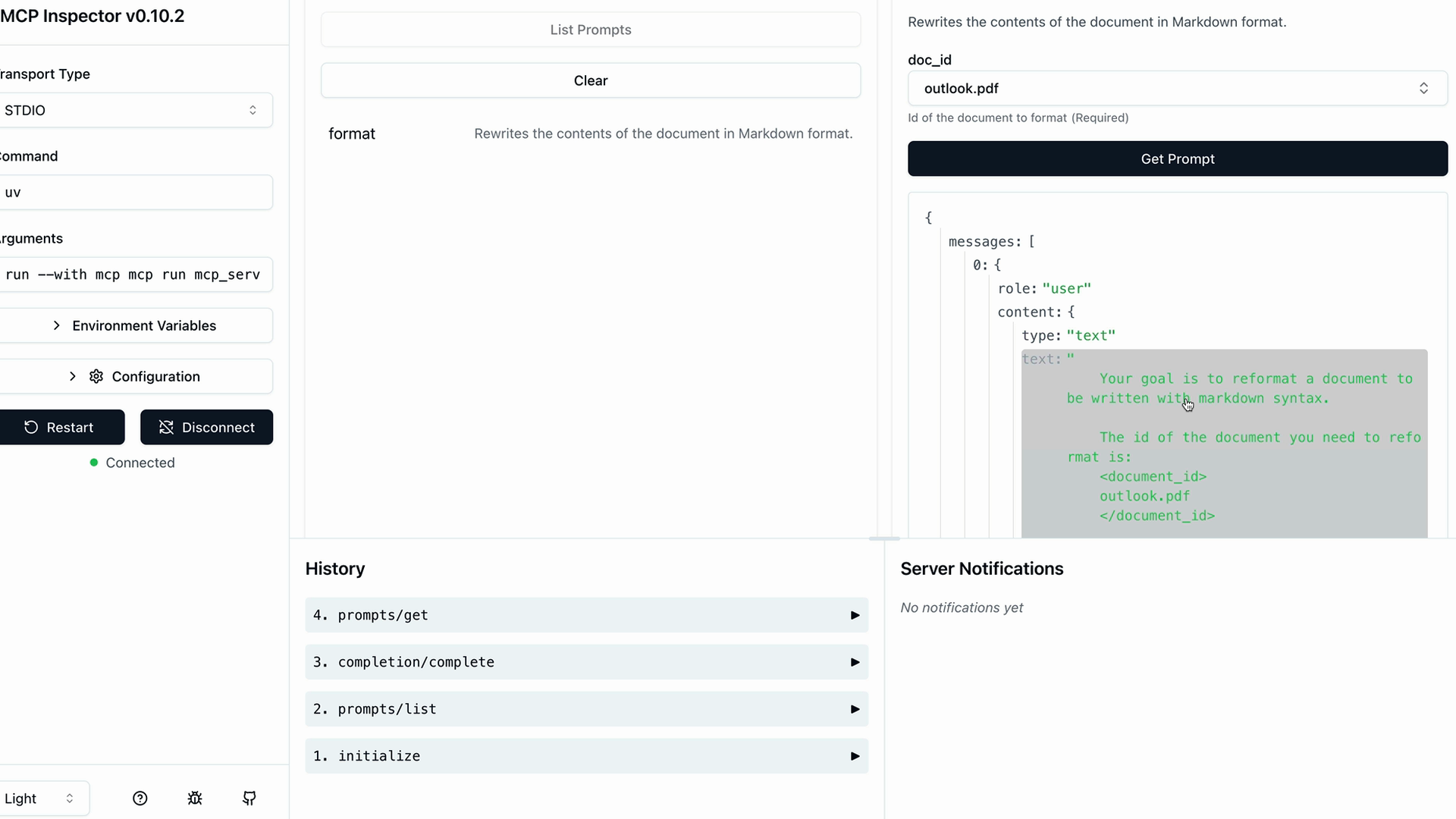
Task: Click the panel resize handle above History
Action: pyautogui.click(x=884, y=538)
